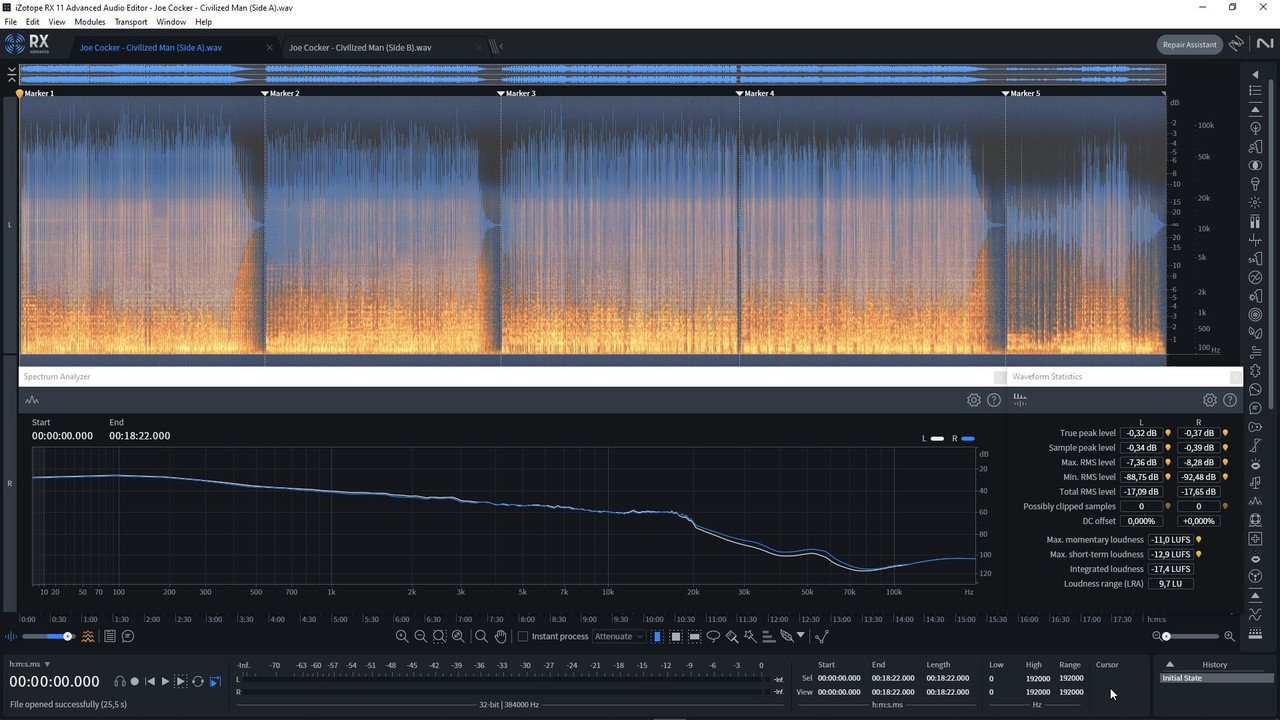Toggle playhead follows playback button
This screenshot has height=720, width=1280.
point(215,681)
